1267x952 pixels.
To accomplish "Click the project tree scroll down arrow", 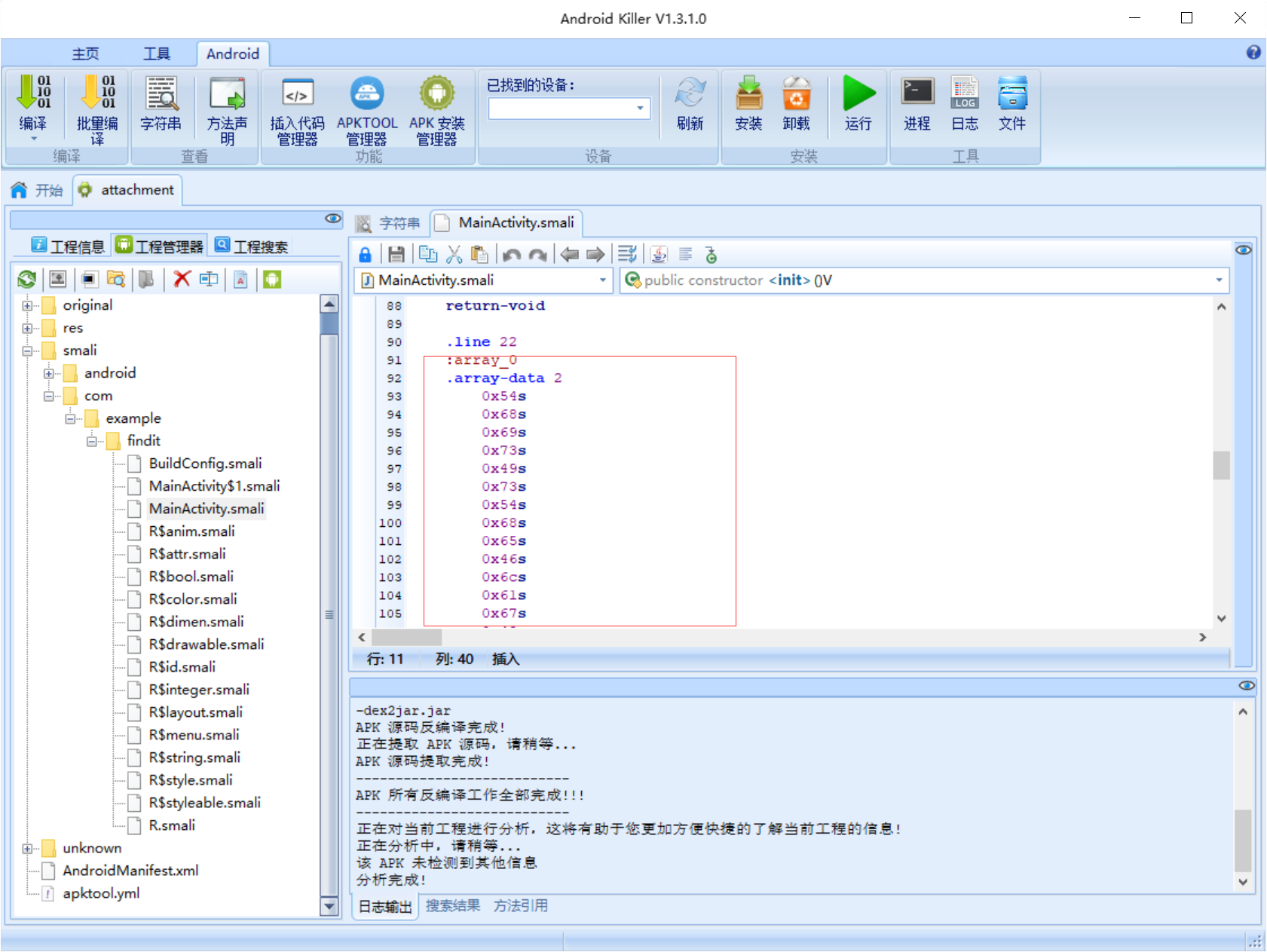I will [329, 906].
